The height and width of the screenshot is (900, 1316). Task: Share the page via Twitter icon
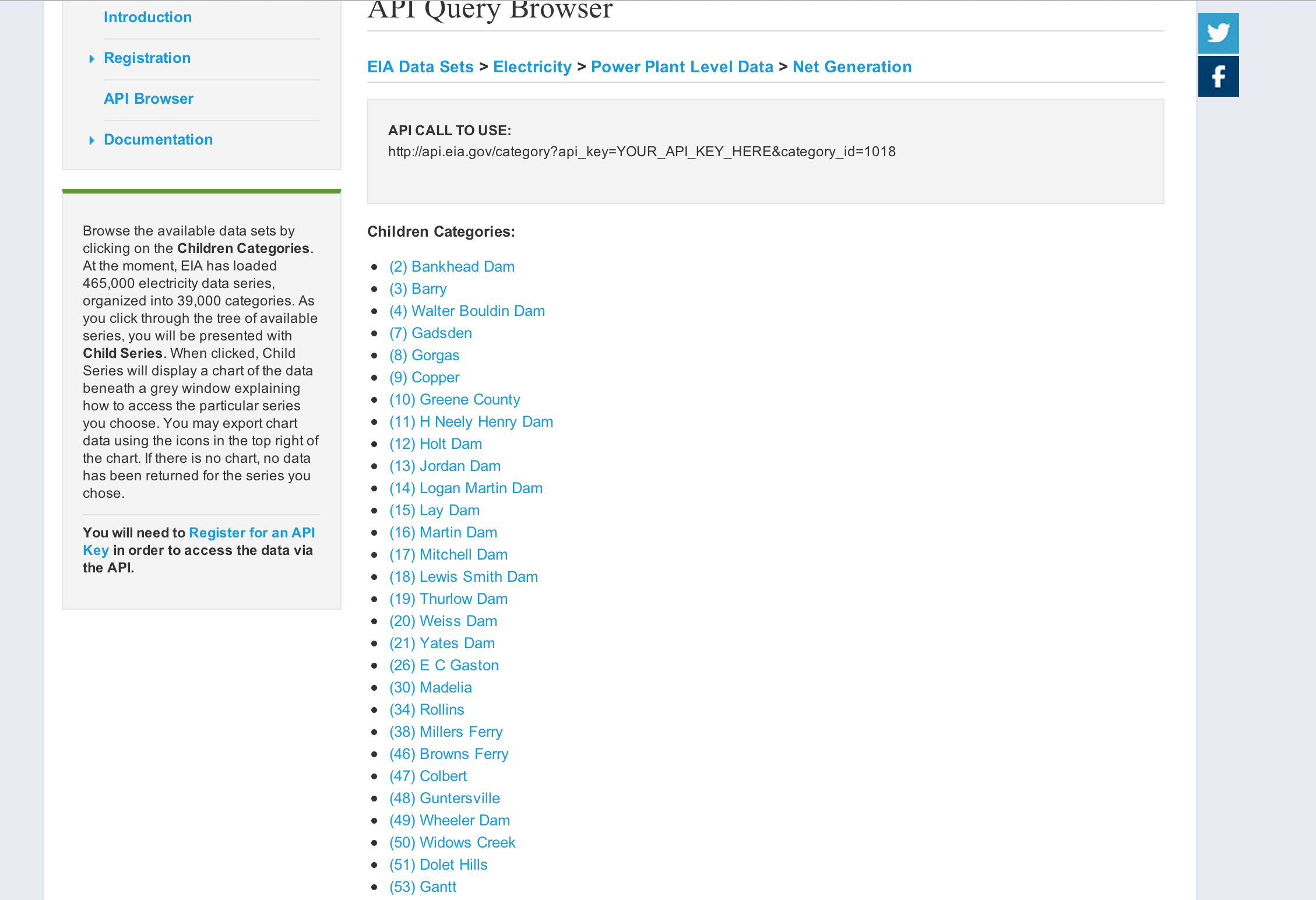pyautogui.click(x=1218, y=33)
